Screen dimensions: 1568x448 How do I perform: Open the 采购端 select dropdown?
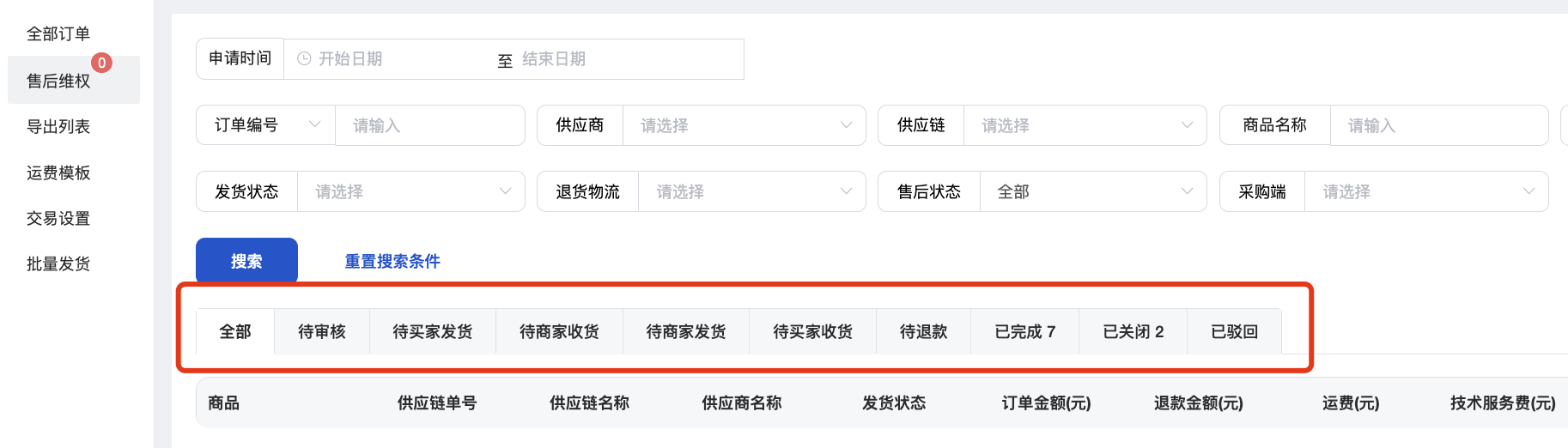point(1425,191)
